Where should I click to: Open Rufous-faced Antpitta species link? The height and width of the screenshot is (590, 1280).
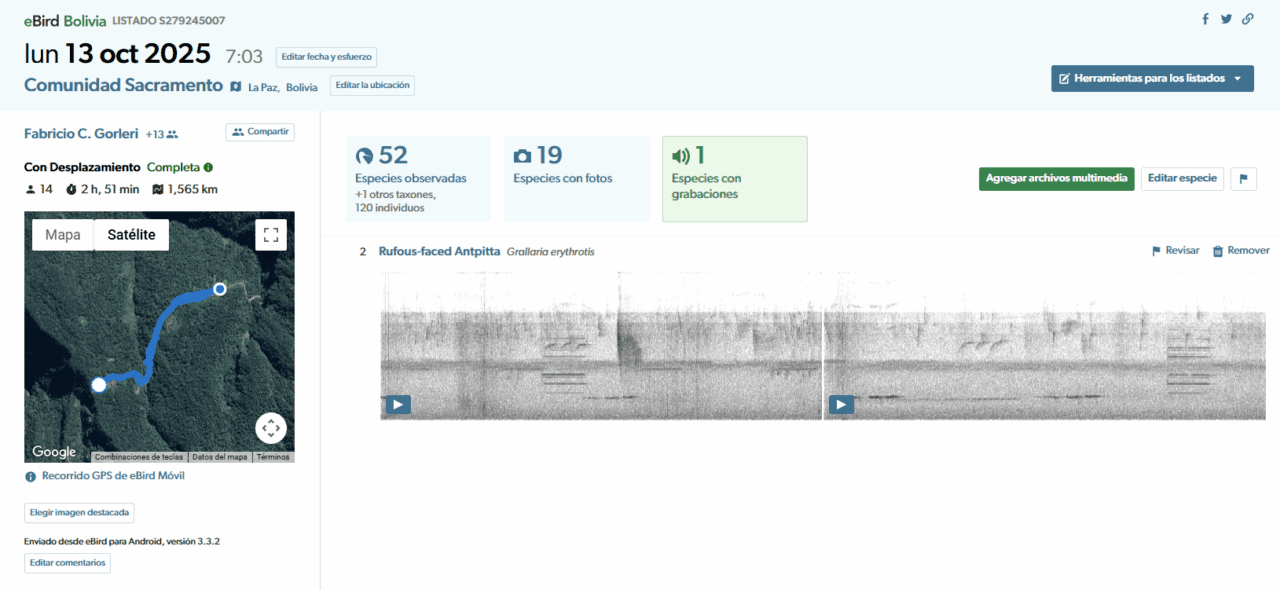pos(439,252)
